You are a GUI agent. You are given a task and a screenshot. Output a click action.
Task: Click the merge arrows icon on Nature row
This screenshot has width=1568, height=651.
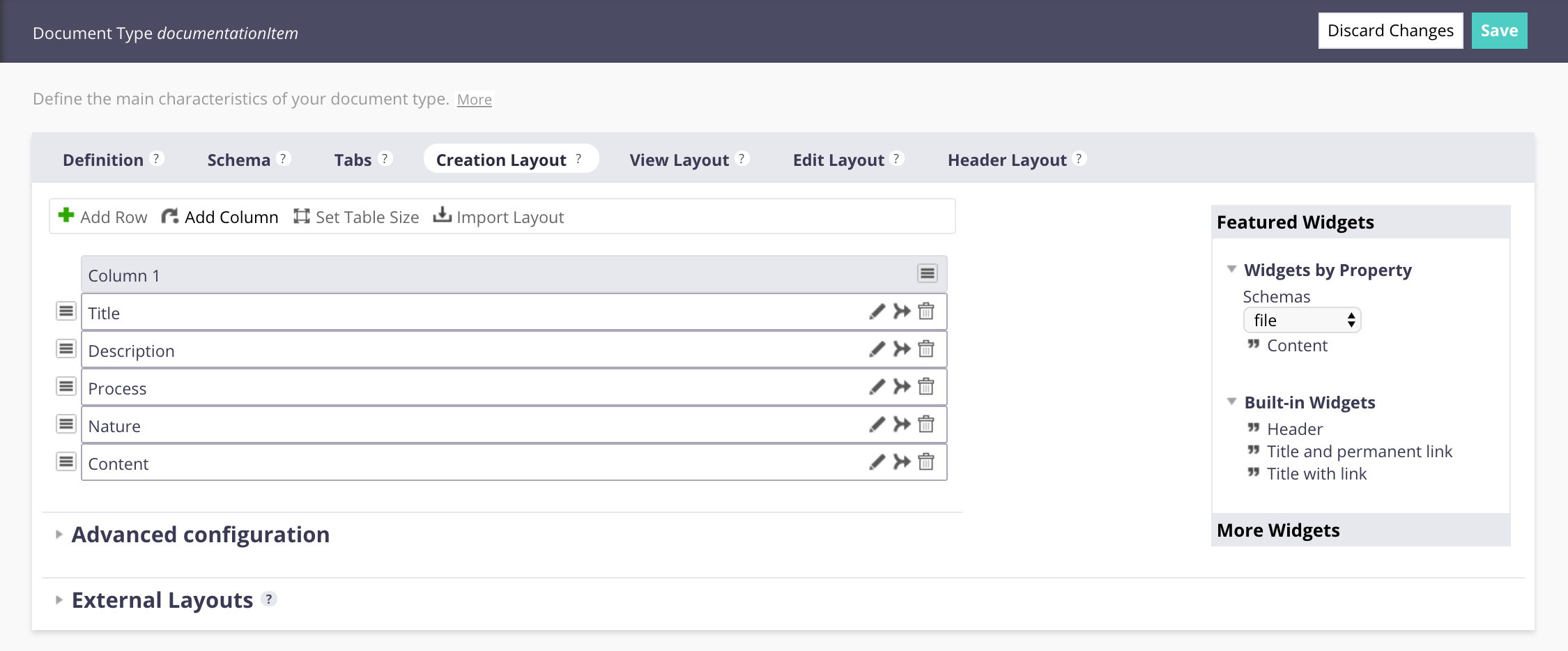902,424
